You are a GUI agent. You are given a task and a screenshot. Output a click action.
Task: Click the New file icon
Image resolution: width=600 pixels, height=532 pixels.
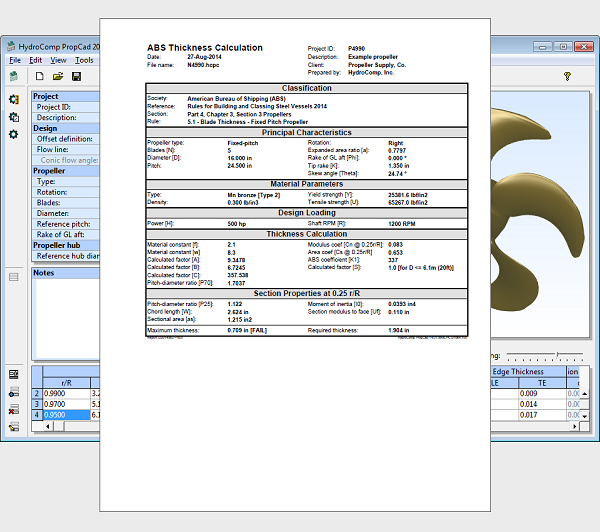coord(39,76)
